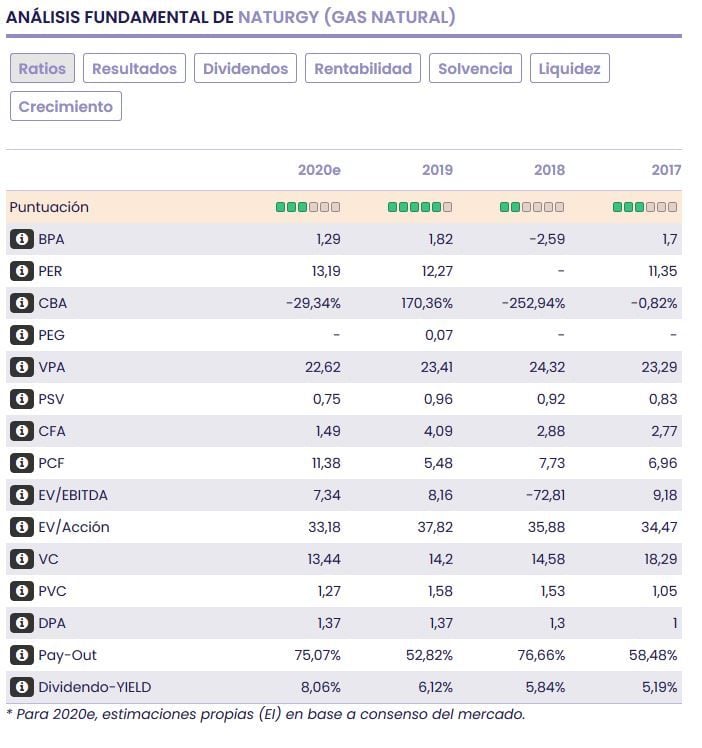Click the Dividendo-YIELD info icon
Viewport: 702px width, 748px height.
pos(21,687)
